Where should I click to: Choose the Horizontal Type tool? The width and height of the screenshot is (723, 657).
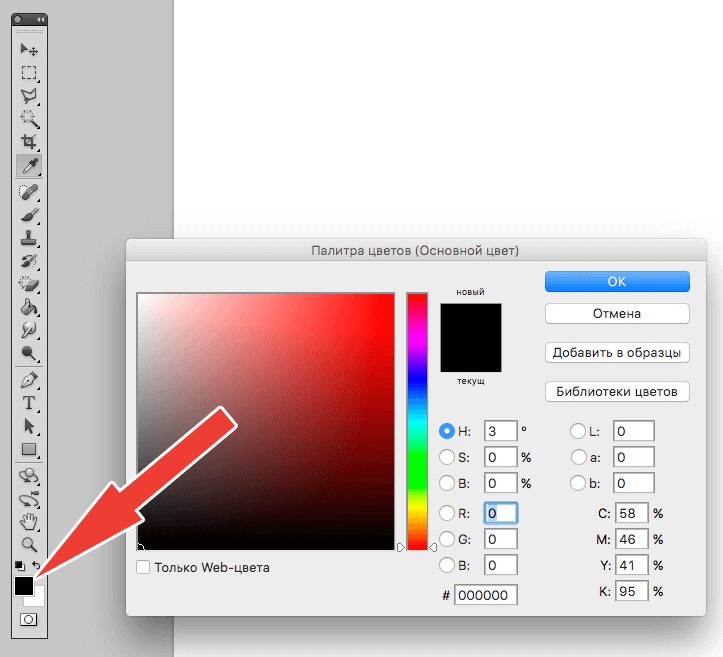point(30,403)
